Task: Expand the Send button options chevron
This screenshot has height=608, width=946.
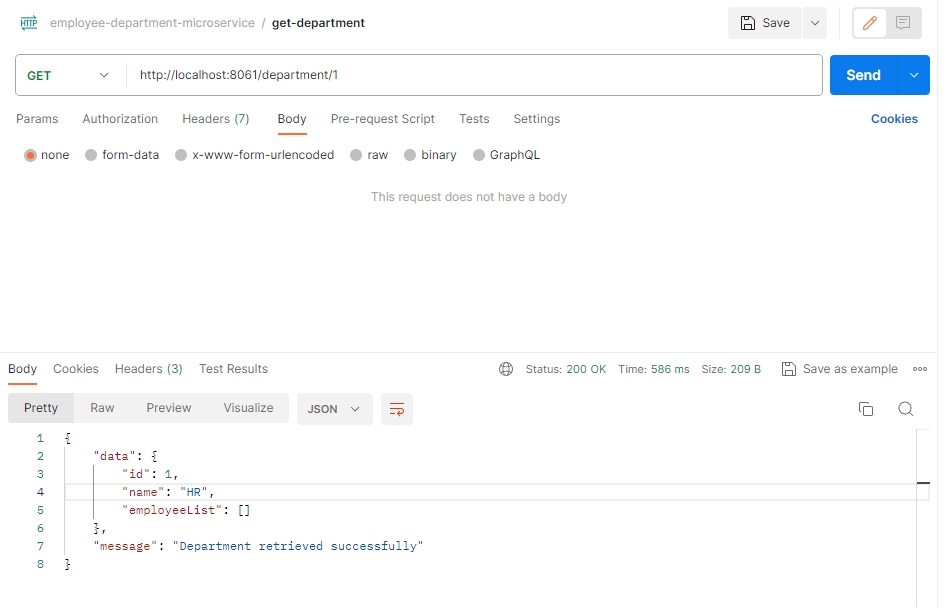Action: 913,75
